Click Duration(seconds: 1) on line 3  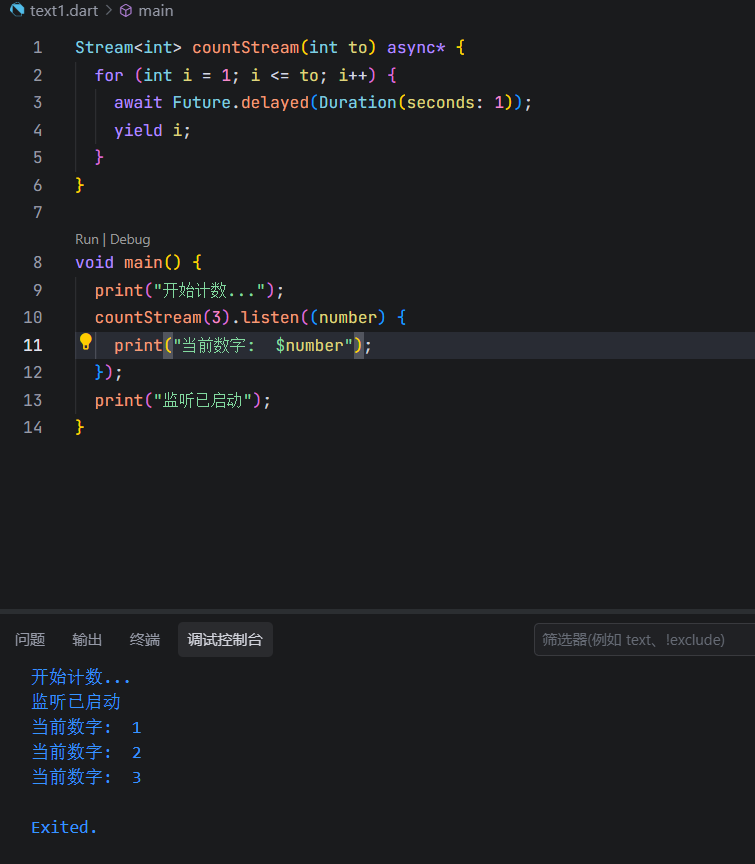click(416, 102)
